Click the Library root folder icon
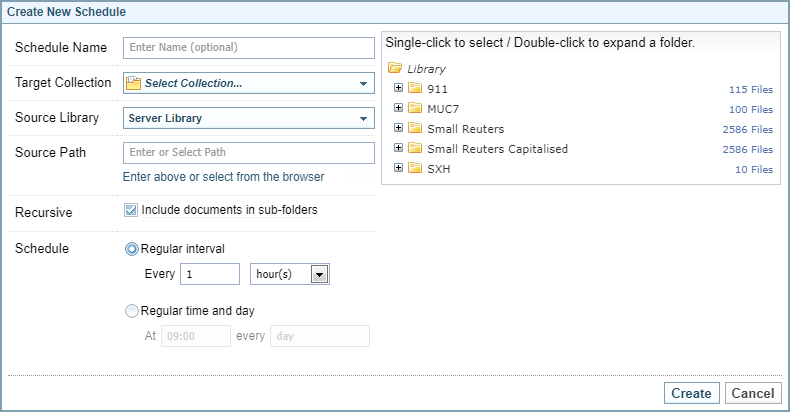 395,69
